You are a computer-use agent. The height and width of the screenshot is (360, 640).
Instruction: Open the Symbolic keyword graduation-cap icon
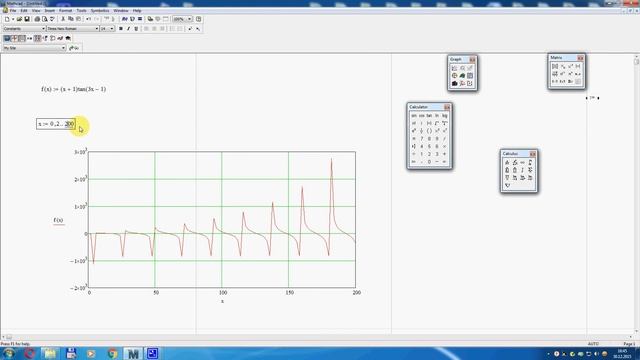click(68, 38)
